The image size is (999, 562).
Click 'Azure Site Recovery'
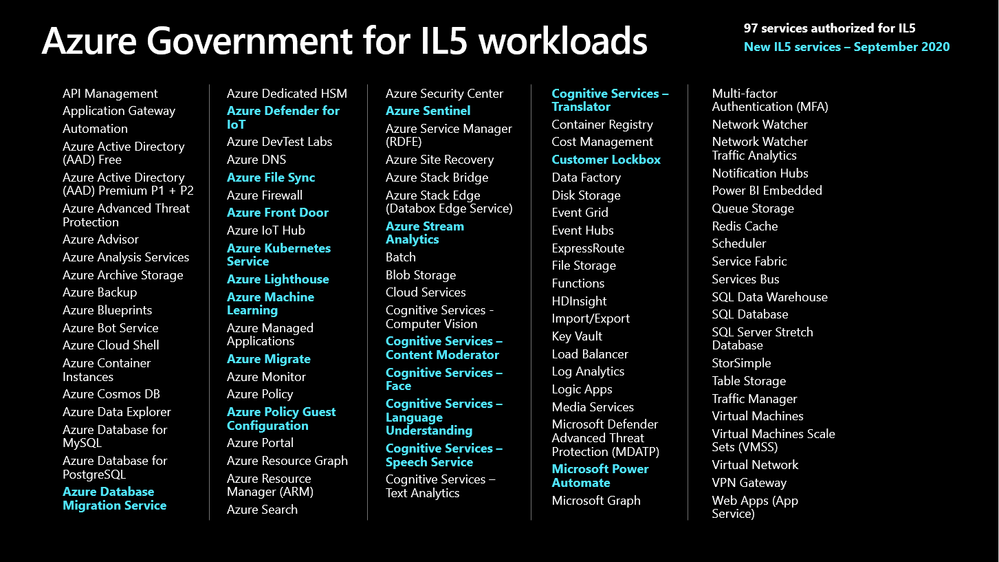440,160
